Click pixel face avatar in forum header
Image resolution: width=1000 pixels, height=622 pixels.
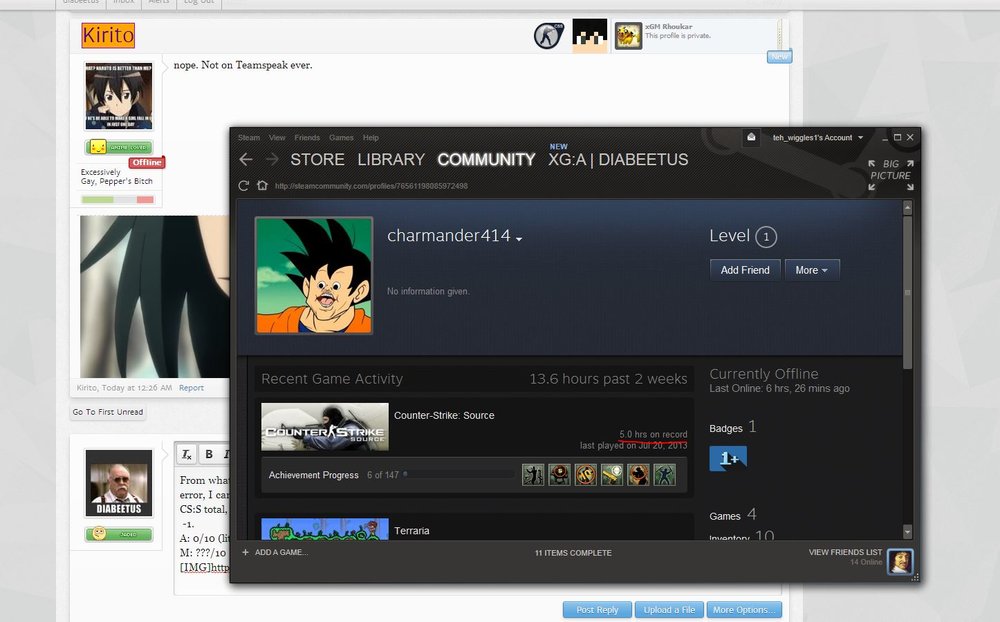pyautogui.click(x=590, y=36)
